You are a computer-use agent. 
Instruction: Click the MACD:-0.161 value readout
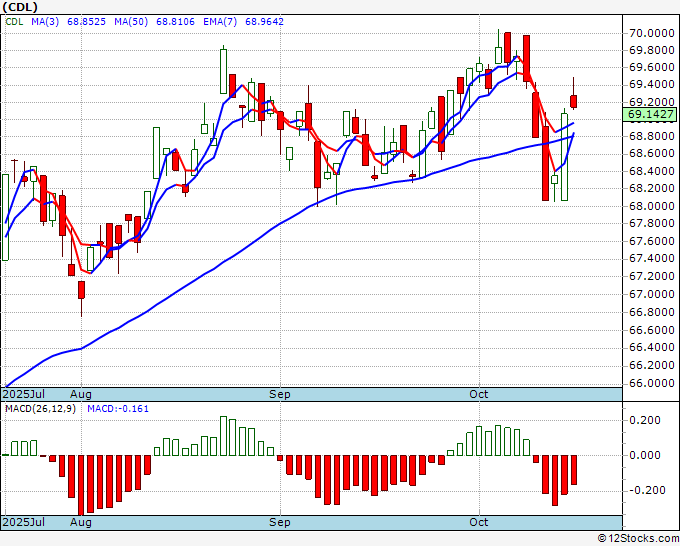[118, 409]
